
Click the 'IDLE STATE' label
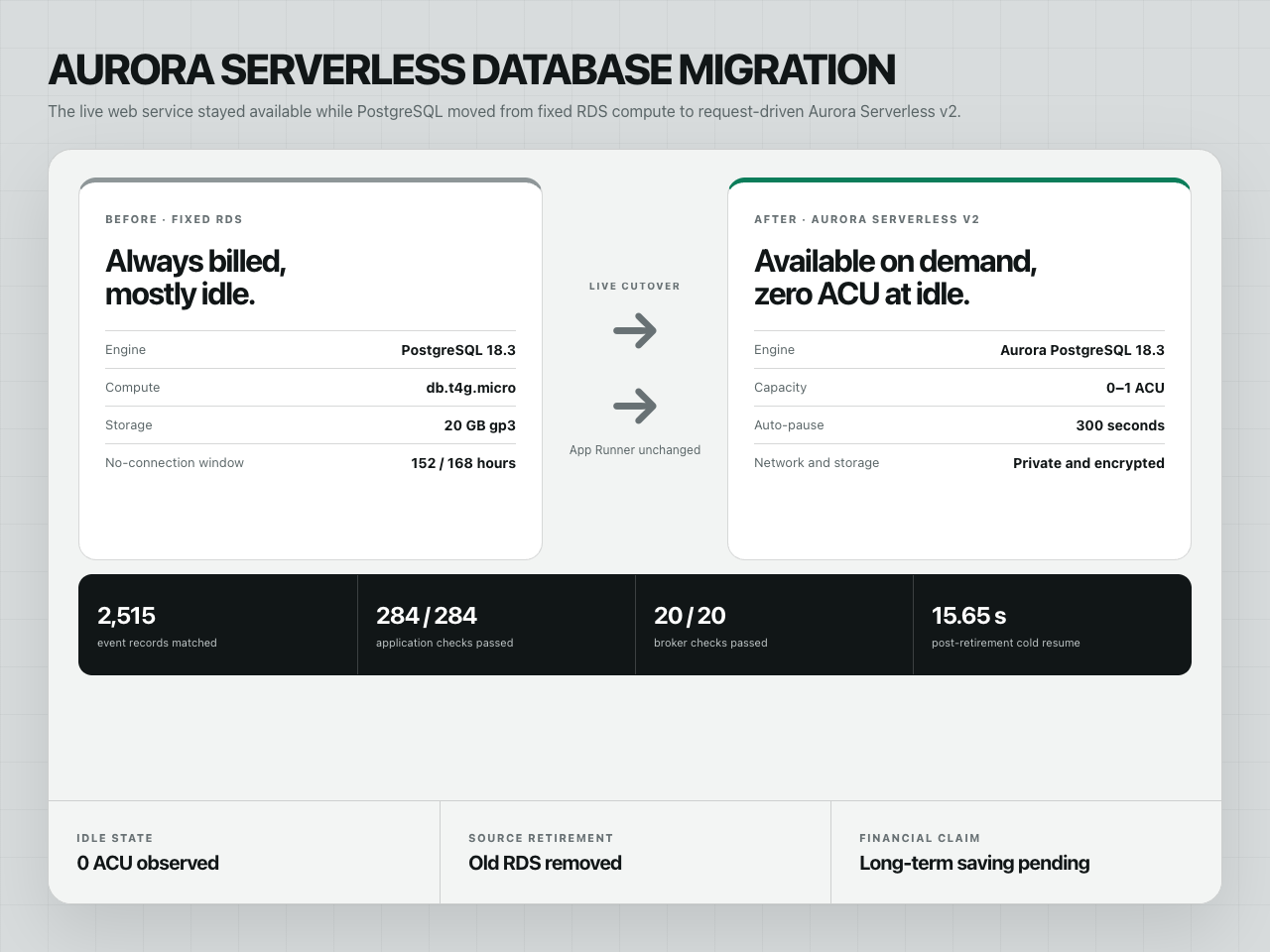coord(115,838)
